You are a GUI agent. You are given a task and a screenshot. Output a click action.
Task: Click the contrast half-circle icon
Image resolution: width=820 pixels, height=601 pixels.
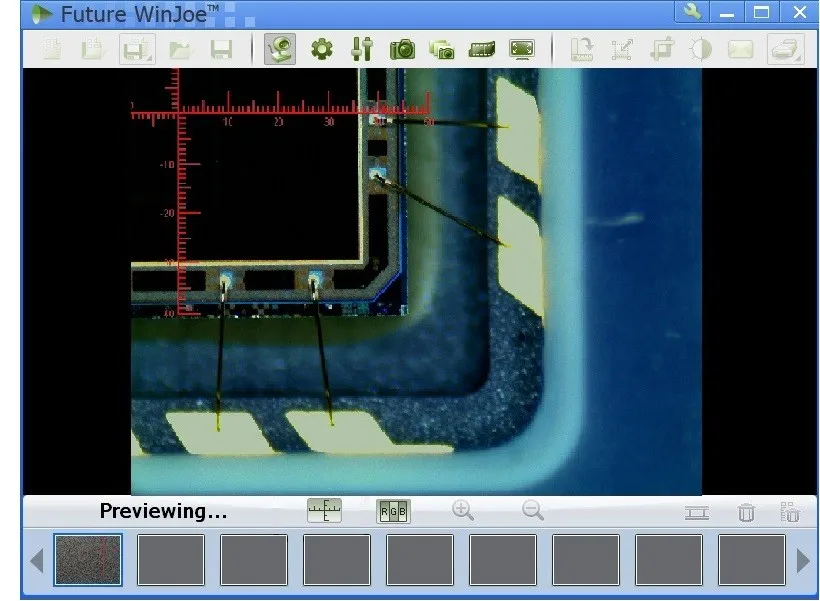pyautogui.click(x=701, y=50)
